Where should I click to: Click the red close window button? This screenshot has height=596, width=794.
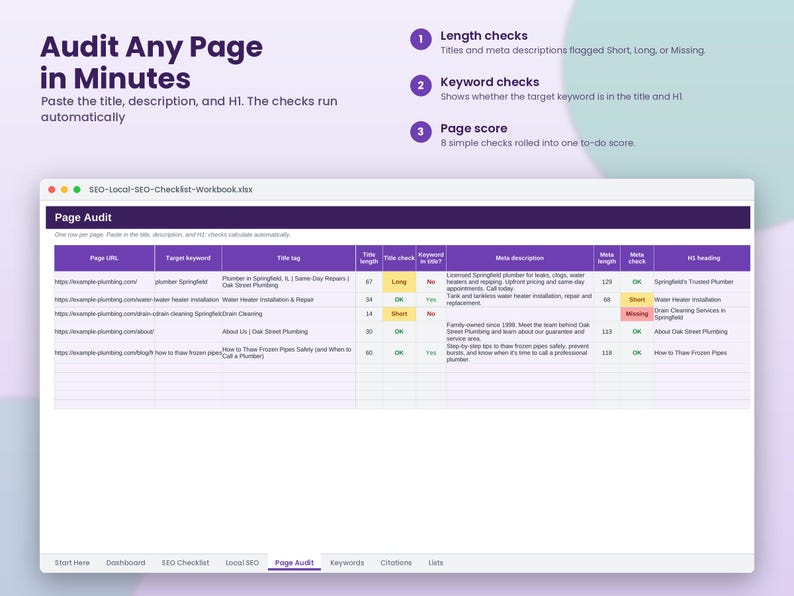pyautogui.click(x=52, y=189)
